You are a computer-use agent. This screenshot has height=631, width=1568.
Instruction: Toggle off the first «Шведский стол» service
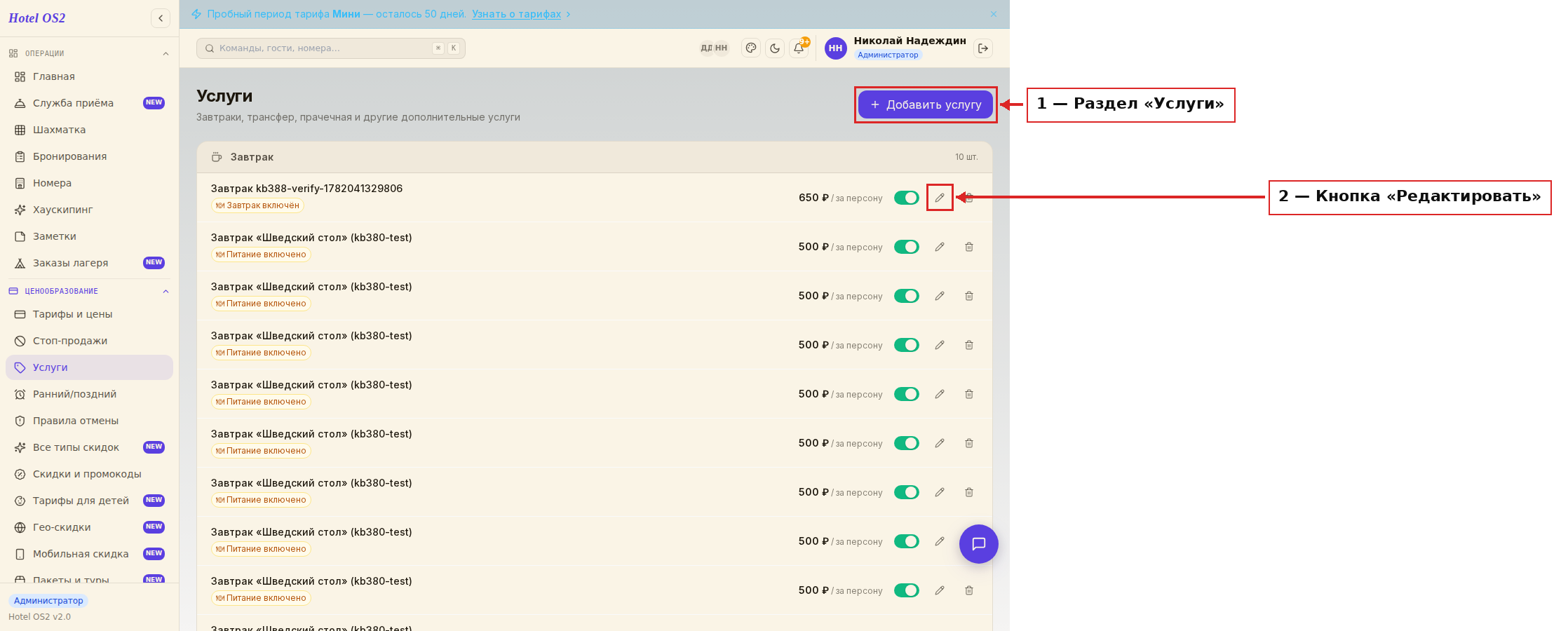tap(907, 247)
